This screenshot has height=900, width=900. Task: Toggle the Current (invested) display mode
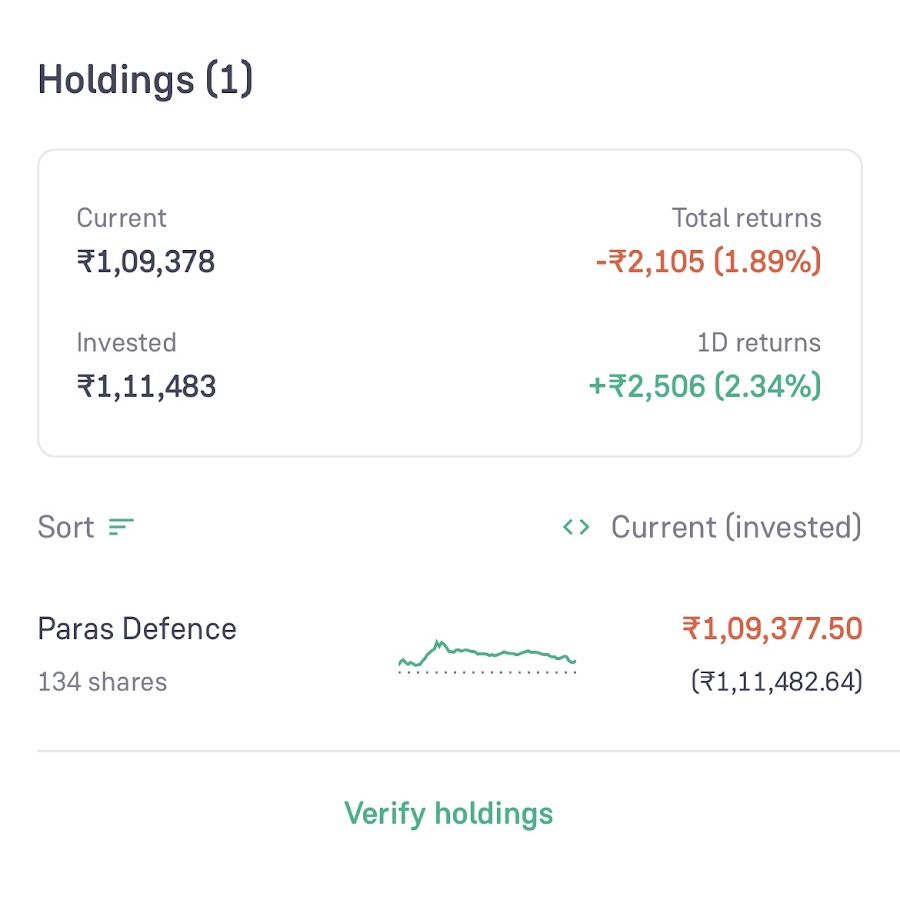pos(735,527)
